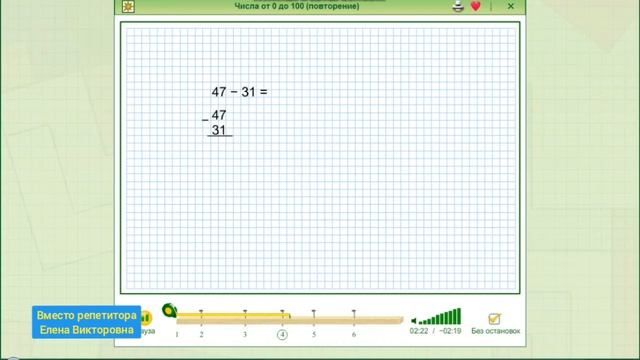Click title 'Числа от 0 до 100 (повторение)'
This screenshot has width=640, height=360.
297,6
